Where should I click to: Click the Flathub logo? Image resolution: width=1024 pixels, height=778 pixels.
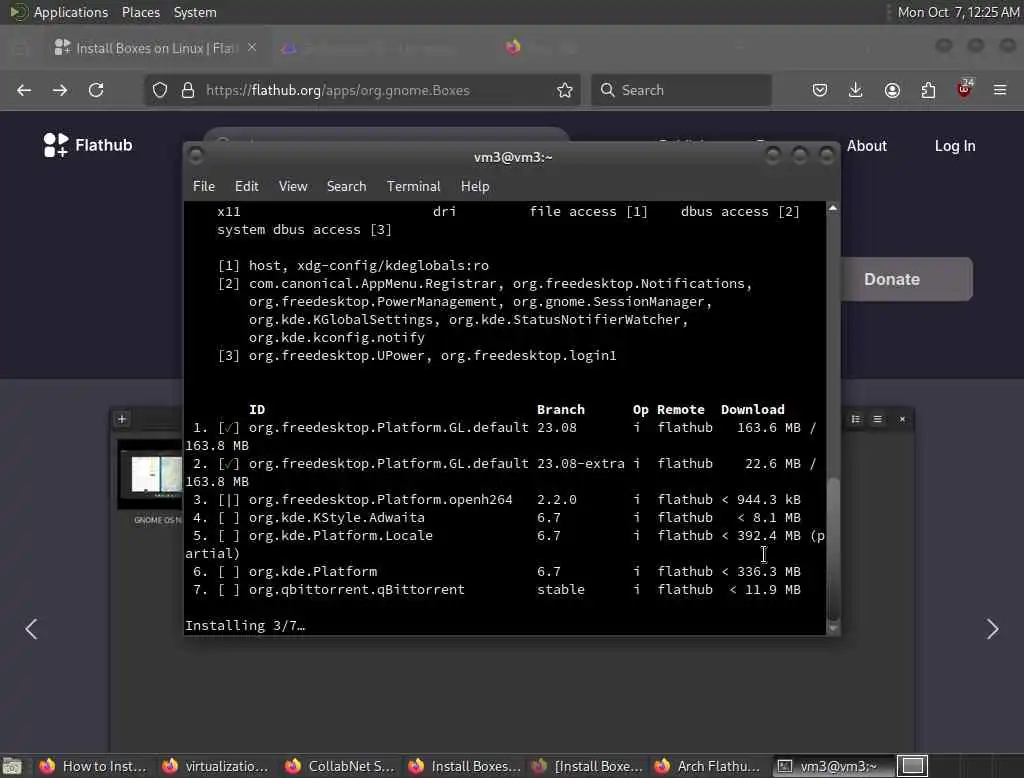click(88, 145)
